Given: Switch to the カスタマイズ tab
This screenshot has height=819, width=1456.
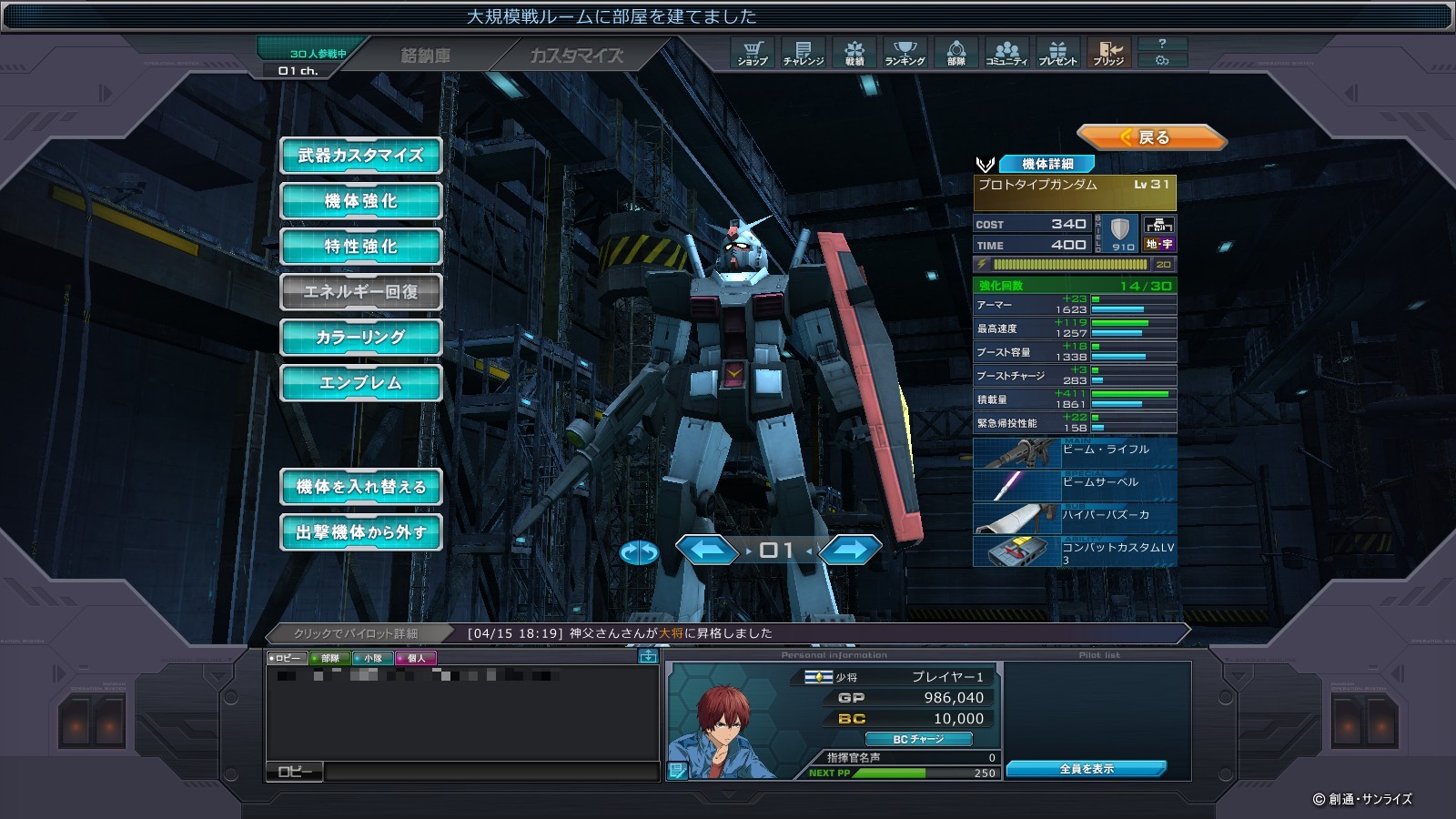Looking at the screenshot, I should click(576, 56).
